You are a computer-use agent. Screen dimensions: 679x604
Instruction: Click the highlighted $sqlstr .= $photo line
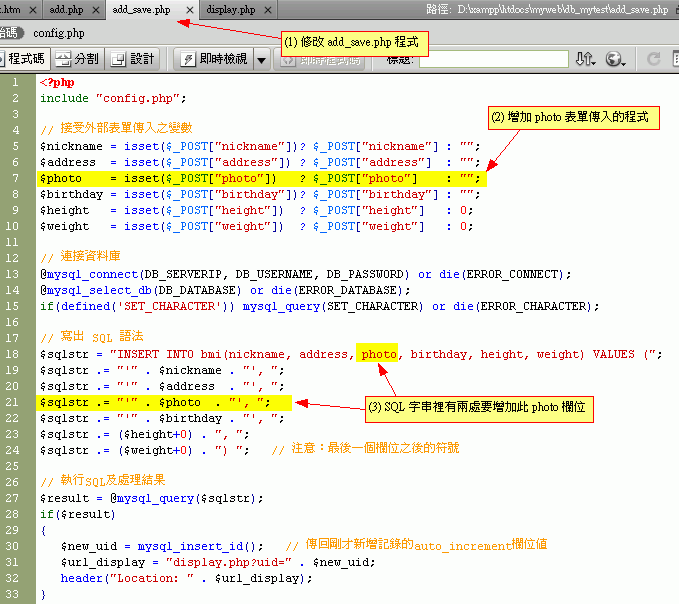(x=165, y=403)
